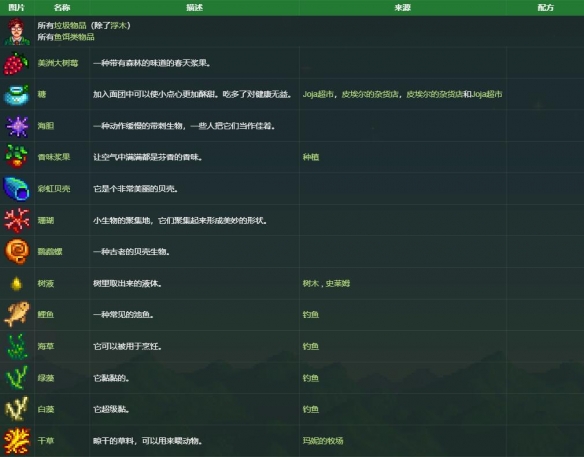Open the 美洲大树莓 item name link
The image size is (584, 457).
click(58, 63)
